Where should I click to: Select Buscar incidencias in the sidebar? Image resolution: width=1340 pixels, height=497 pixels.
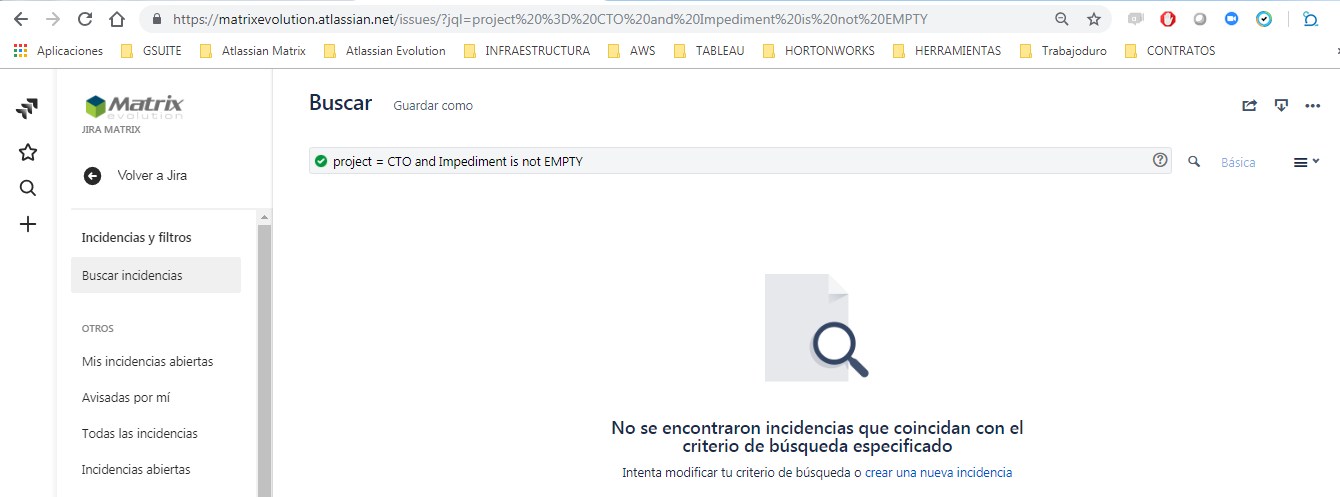[156, 275]
